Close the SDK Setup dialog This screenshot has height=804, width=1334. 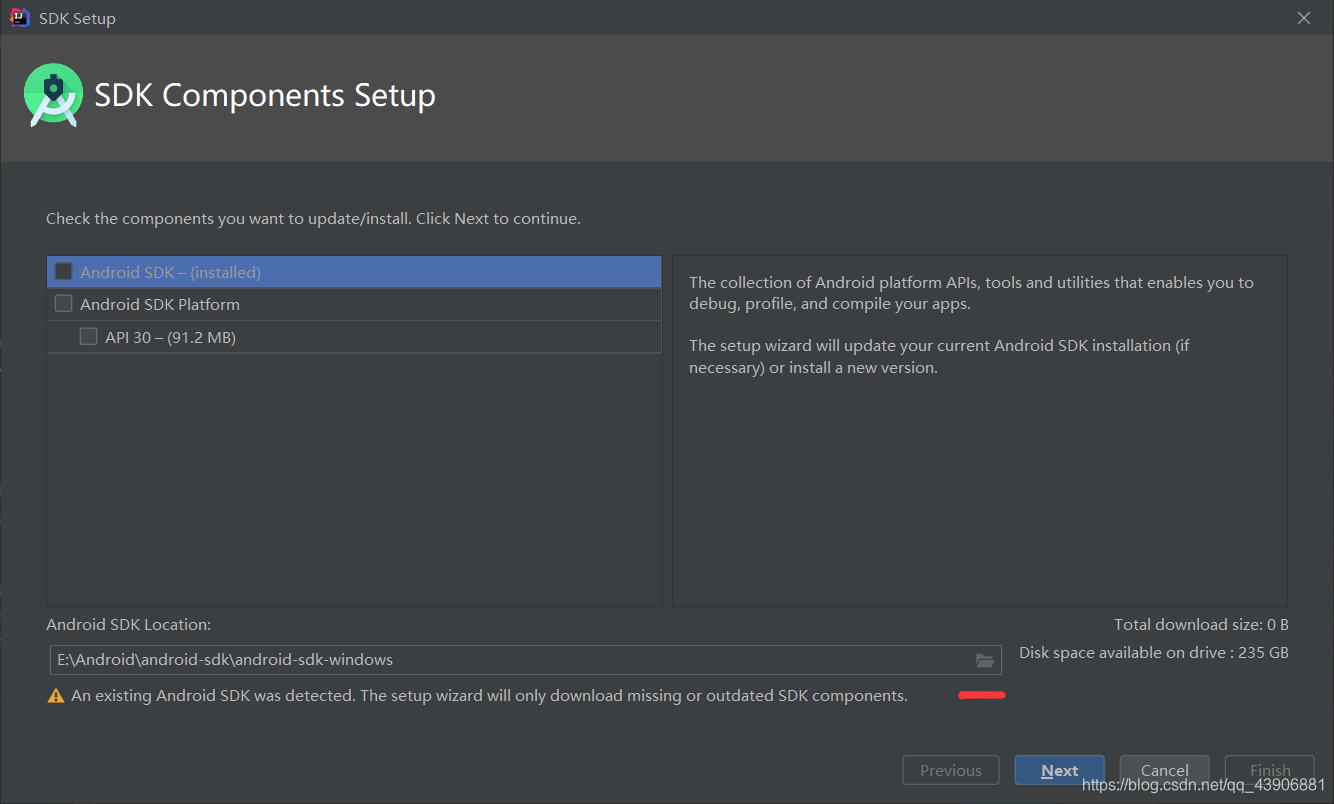[1303, 18]
